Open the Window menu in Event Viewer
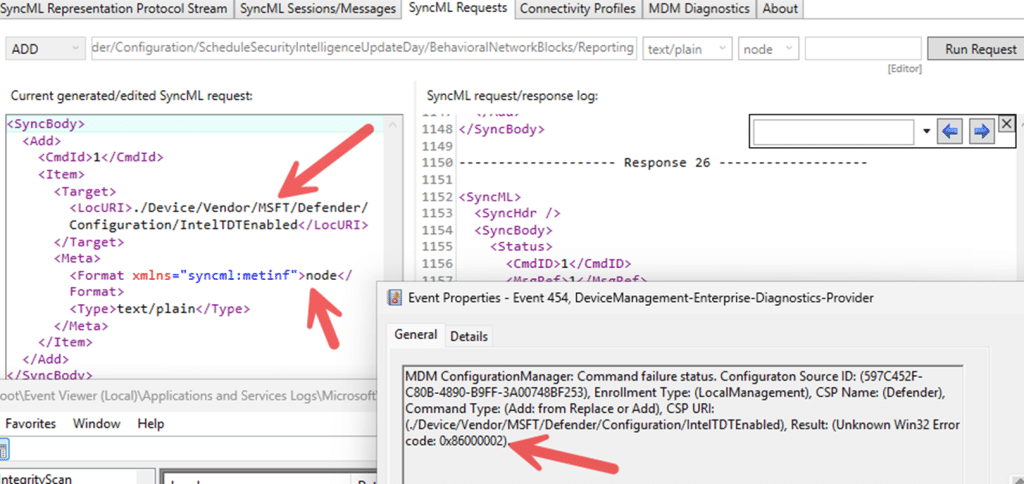 coord(96,424)
